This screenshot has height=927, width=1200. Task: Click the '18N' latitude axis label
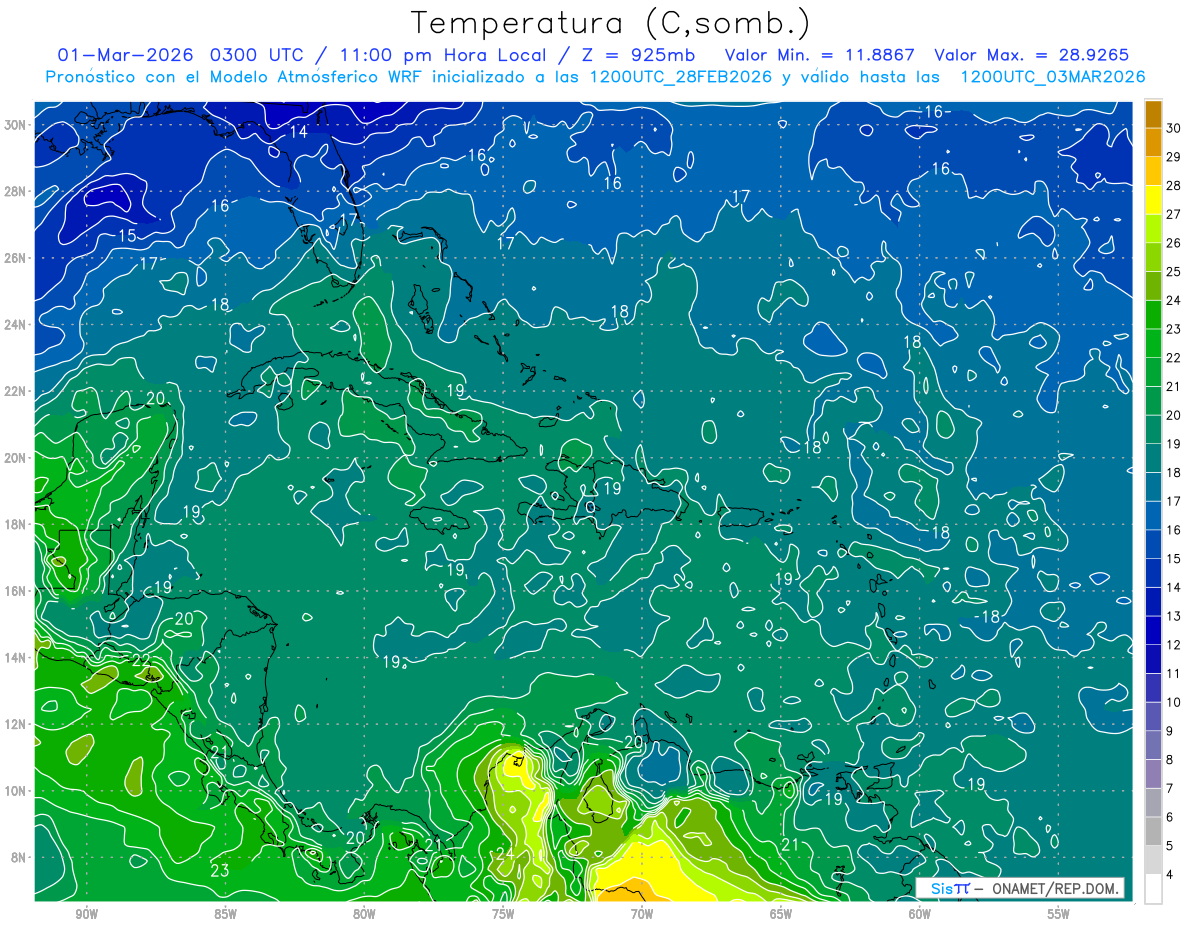(x=16, y=524)
